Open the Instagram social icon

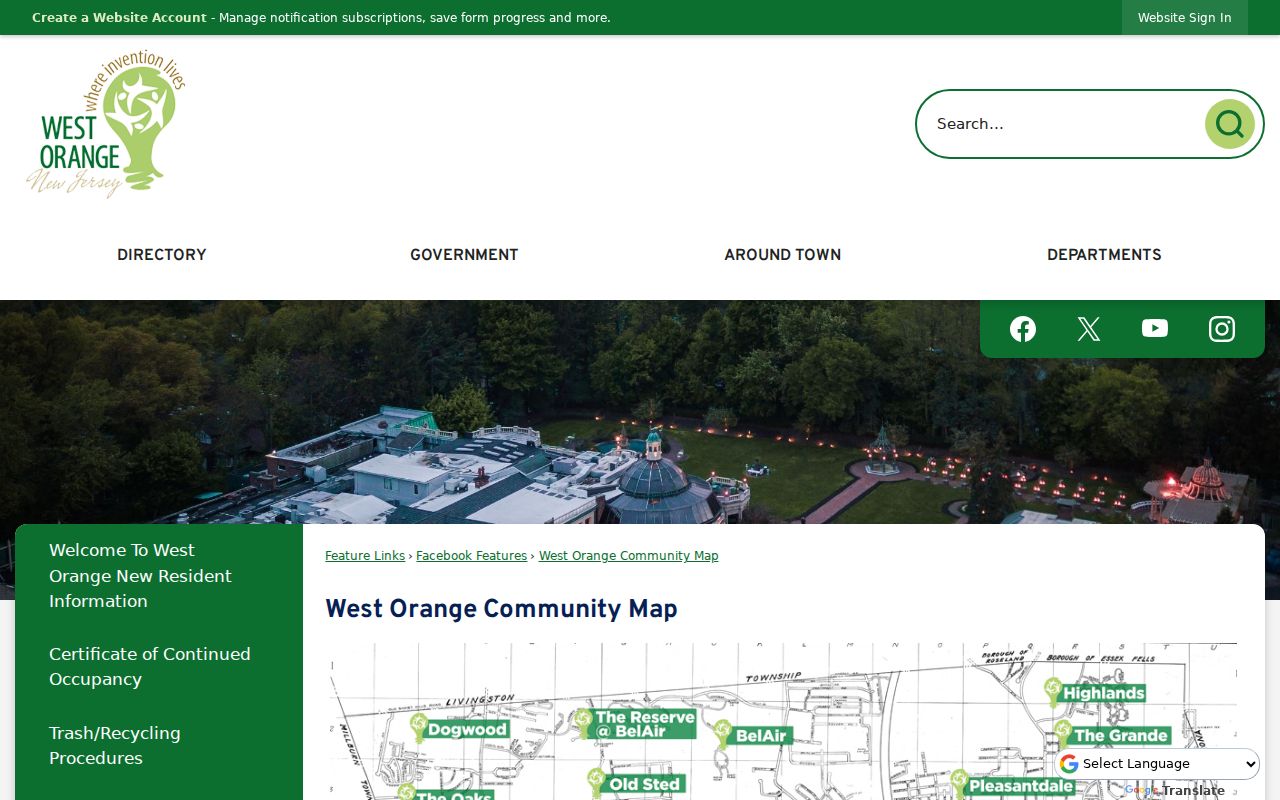click(x=1222, y=329)
